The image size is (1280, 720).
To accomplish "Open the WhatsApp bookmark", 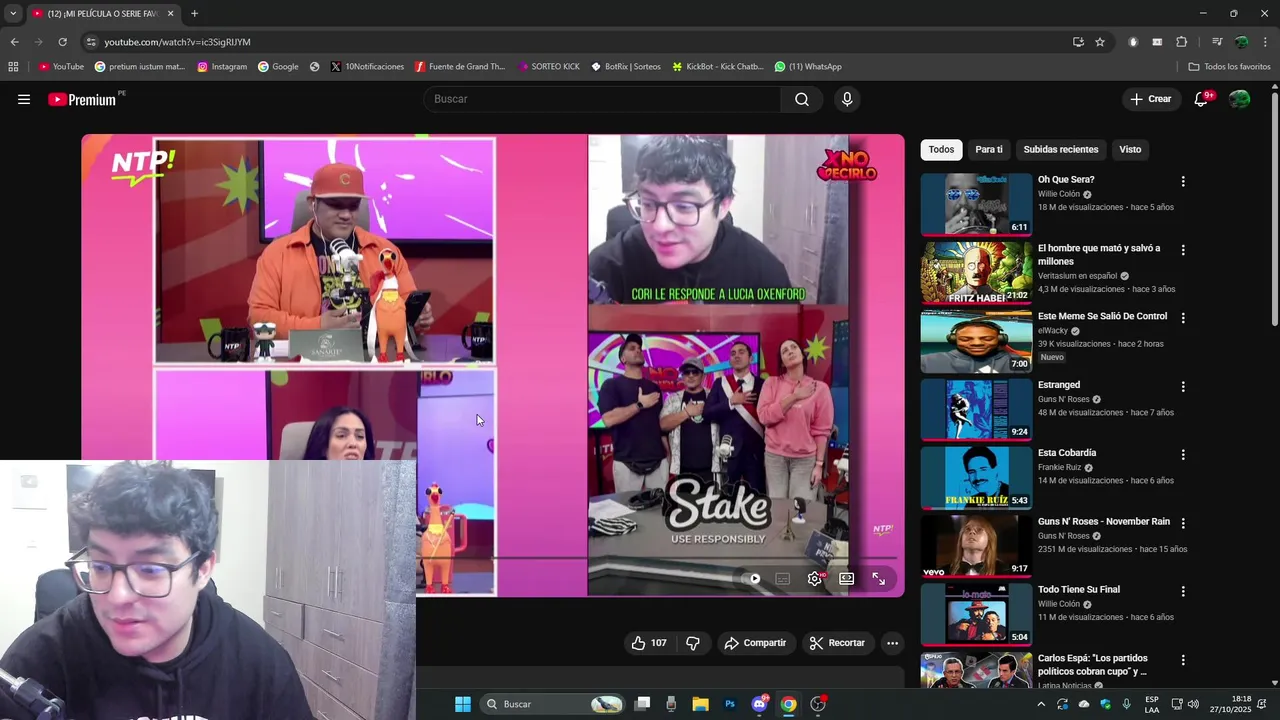I will coord(808,67).
